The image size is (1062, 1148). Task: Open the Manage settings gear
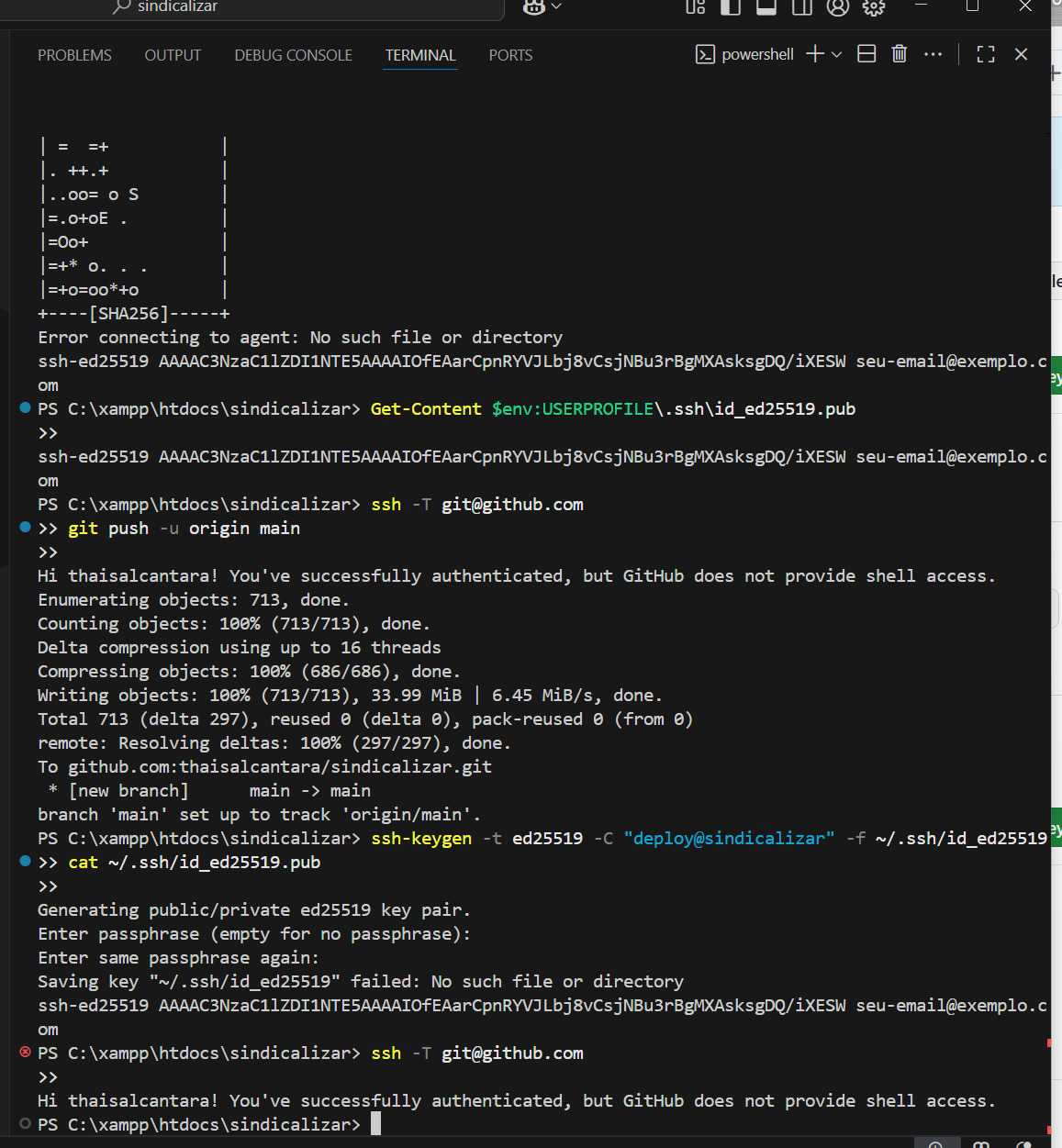(874, 7)
